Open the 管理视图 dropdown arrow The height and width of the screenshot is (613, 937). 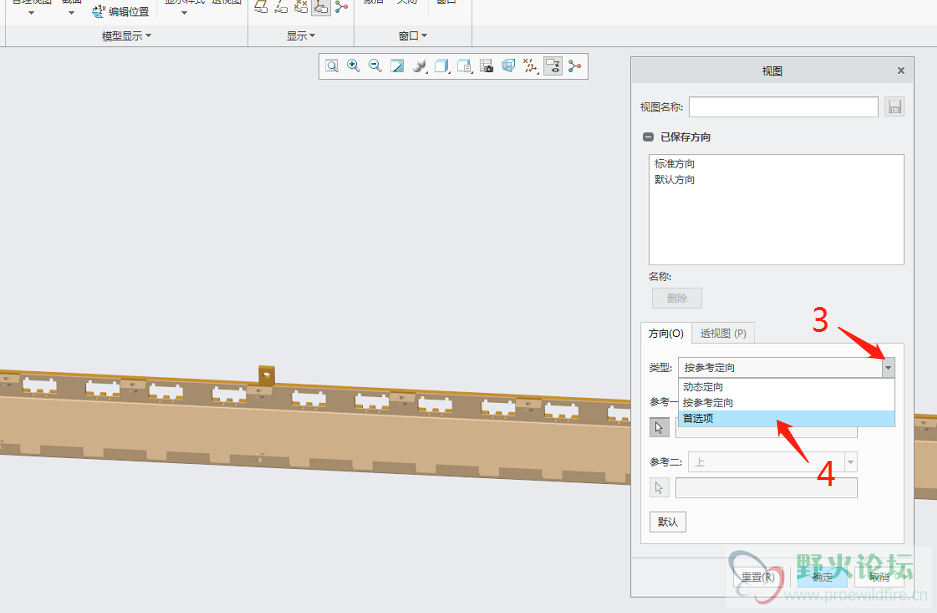[31, 13]
